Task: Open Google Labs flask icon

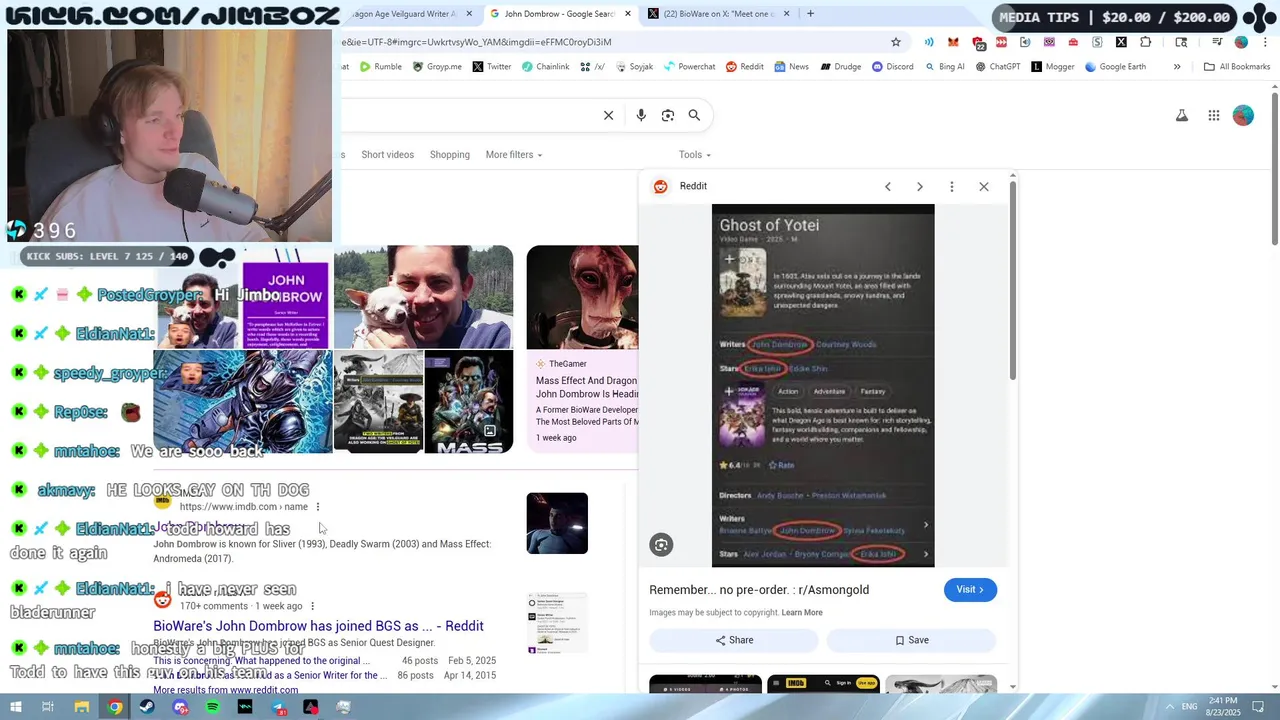Action: pos(1182,116)
